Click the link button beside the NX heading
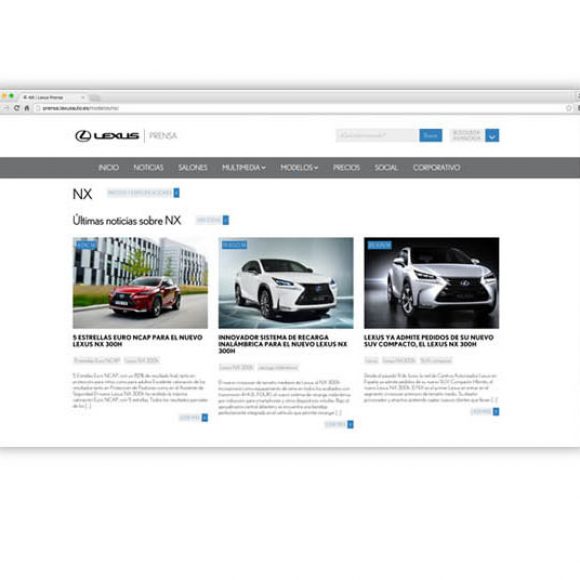Image resolution: width=580 pixels, height=580 pixels. coord(143,193)
